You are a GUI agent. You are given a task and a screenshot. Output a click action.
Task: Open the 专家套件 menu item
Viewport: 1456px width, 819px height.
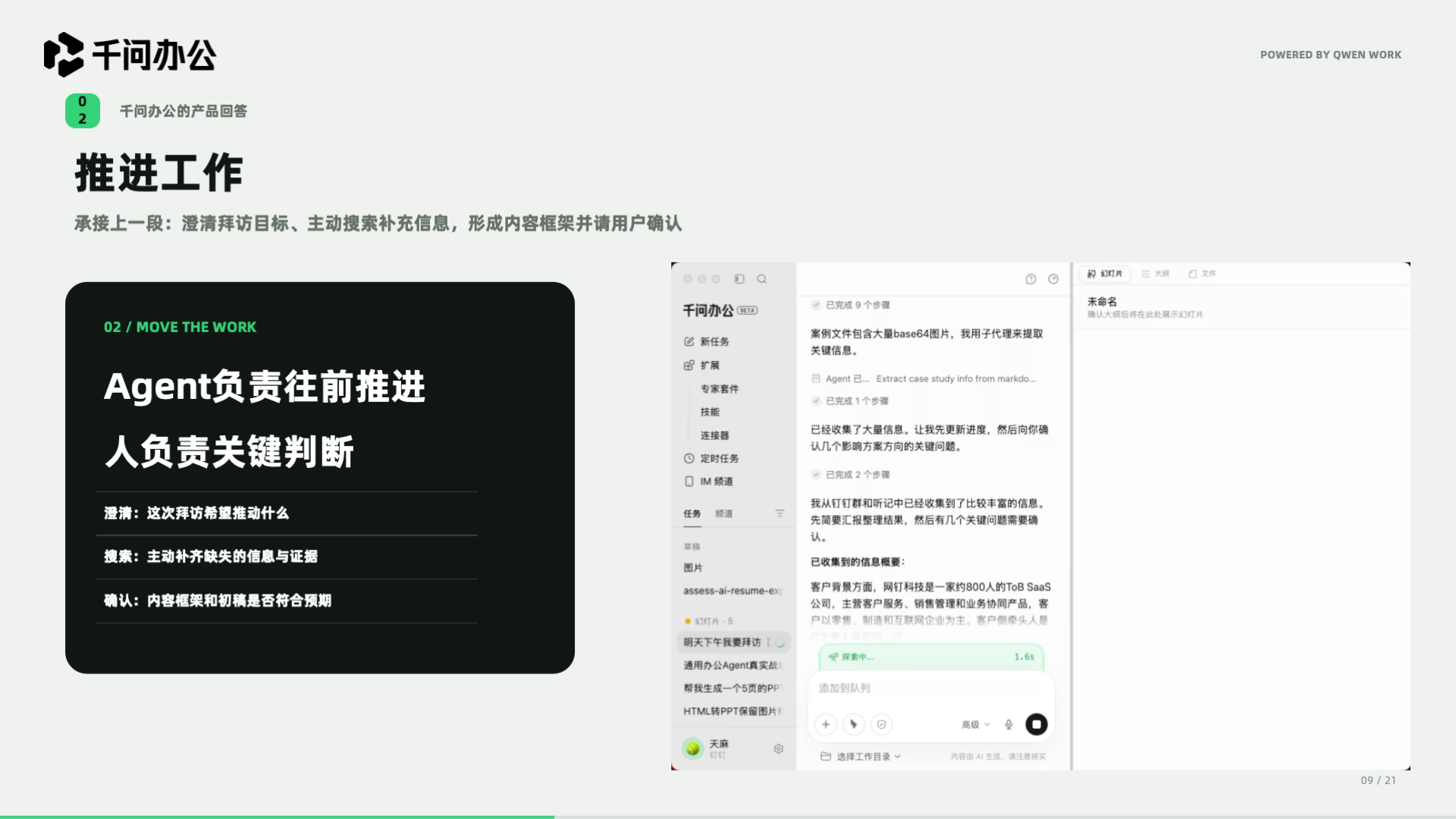click(720, 388)
